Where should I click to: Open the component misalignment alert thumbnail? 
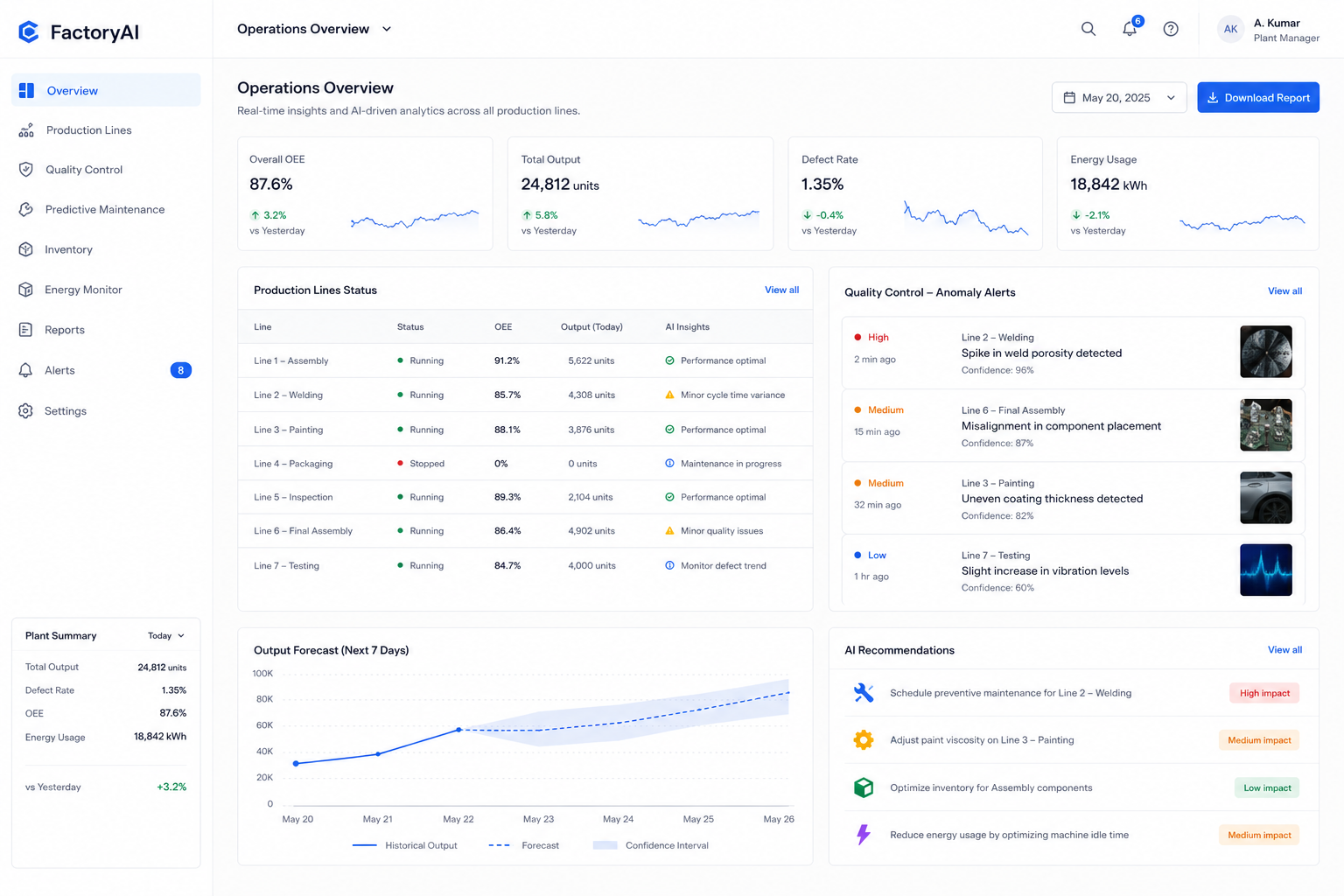[x=1266, y=425]
